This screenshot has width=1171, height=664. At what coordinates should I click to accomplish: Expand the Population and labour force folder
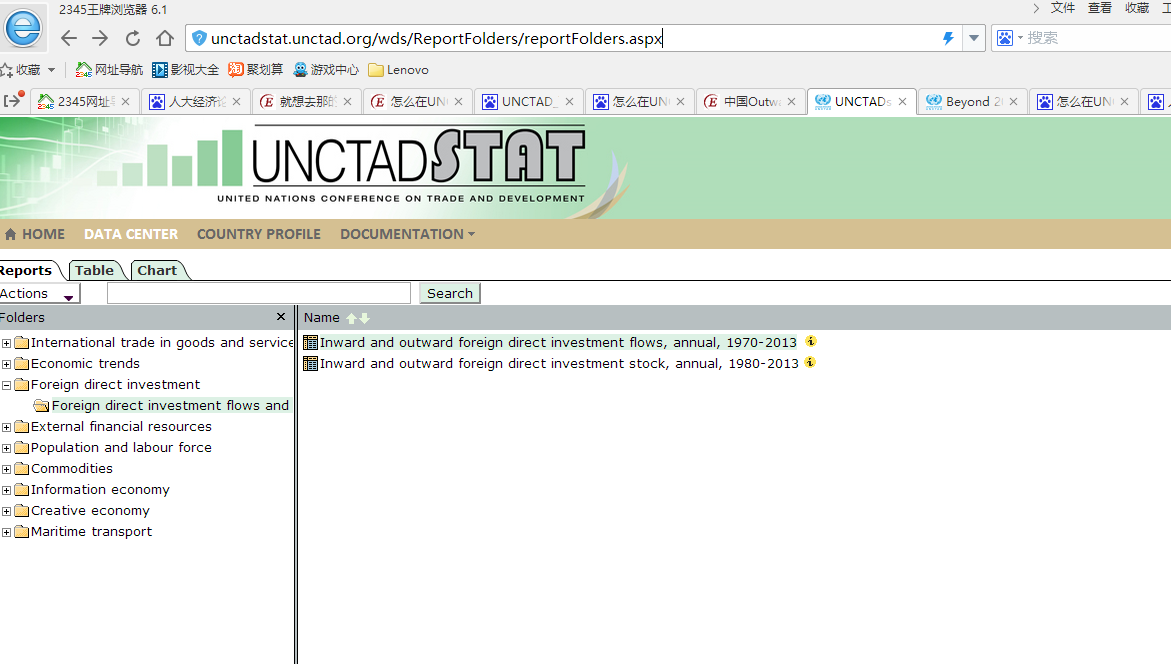click(6, 448)
